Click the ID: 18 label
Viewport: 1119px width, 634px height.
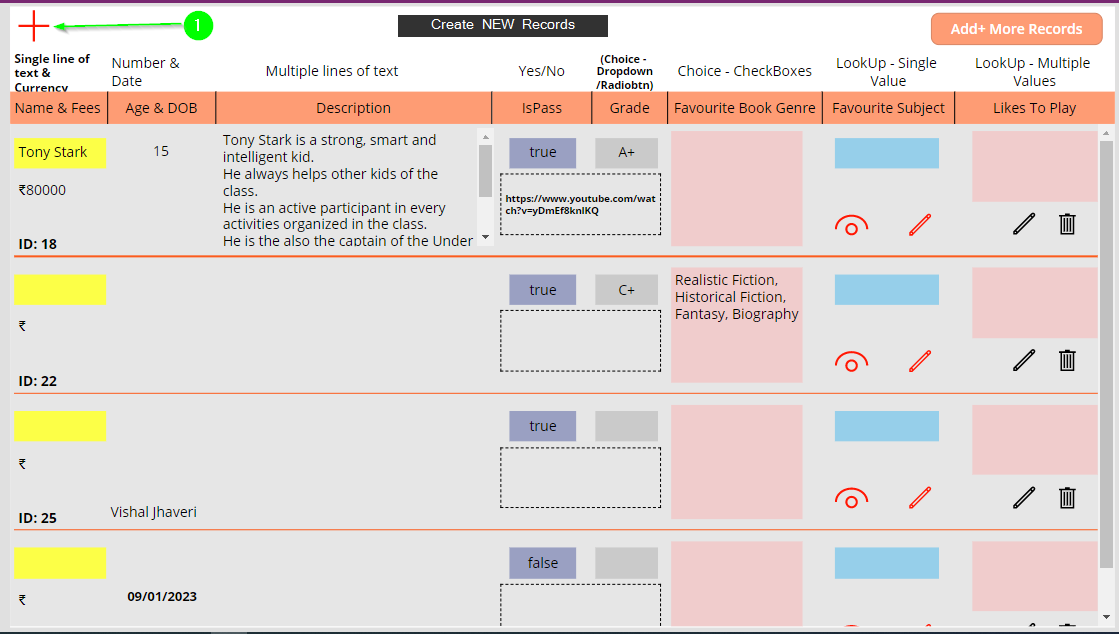(x=38, y=244)
